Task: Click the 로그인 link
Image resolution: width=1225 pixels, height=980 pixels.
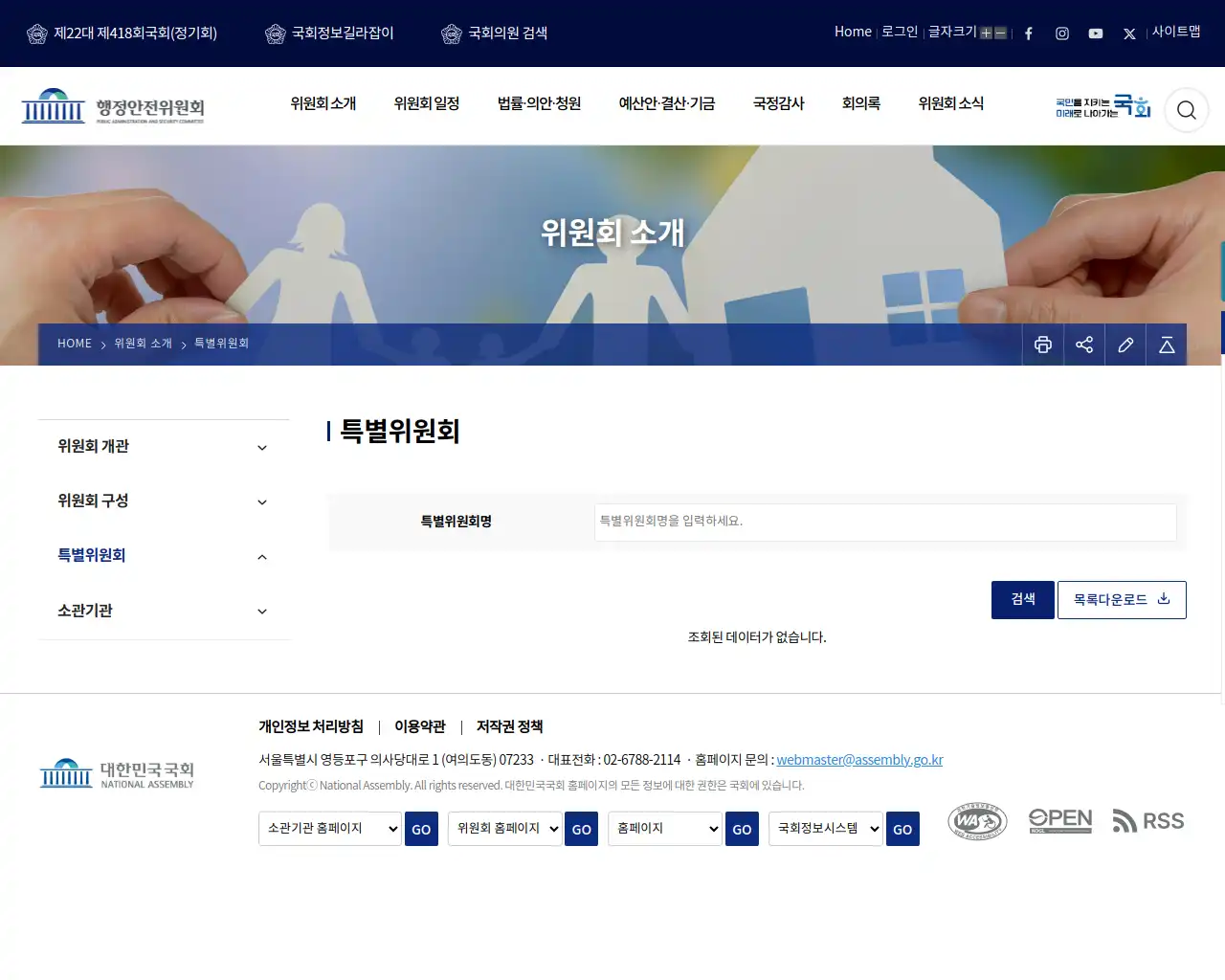Action: click(900, 32)
